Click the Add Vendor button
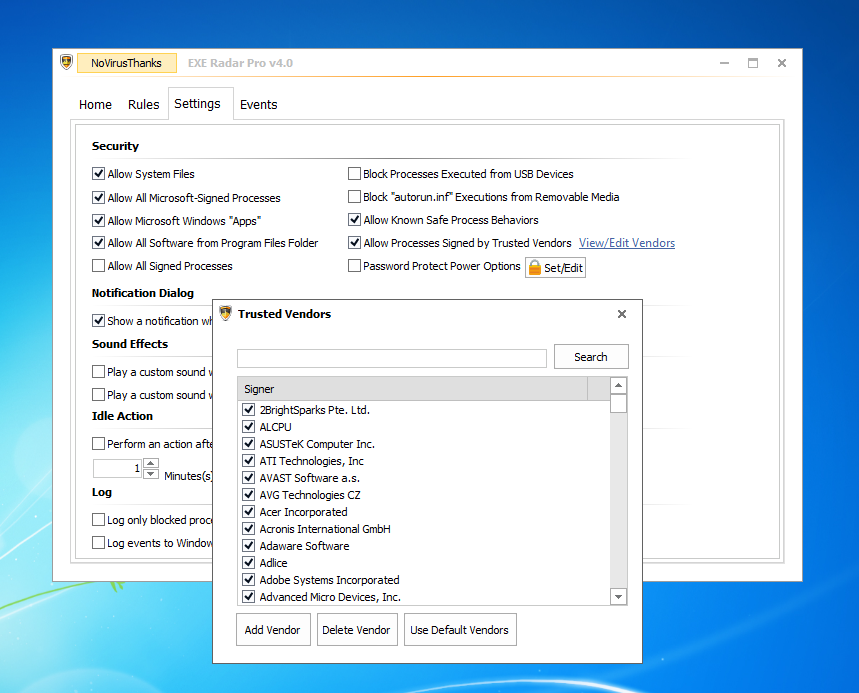This screenshot has height=693, width=859. (x=273, y=630)
